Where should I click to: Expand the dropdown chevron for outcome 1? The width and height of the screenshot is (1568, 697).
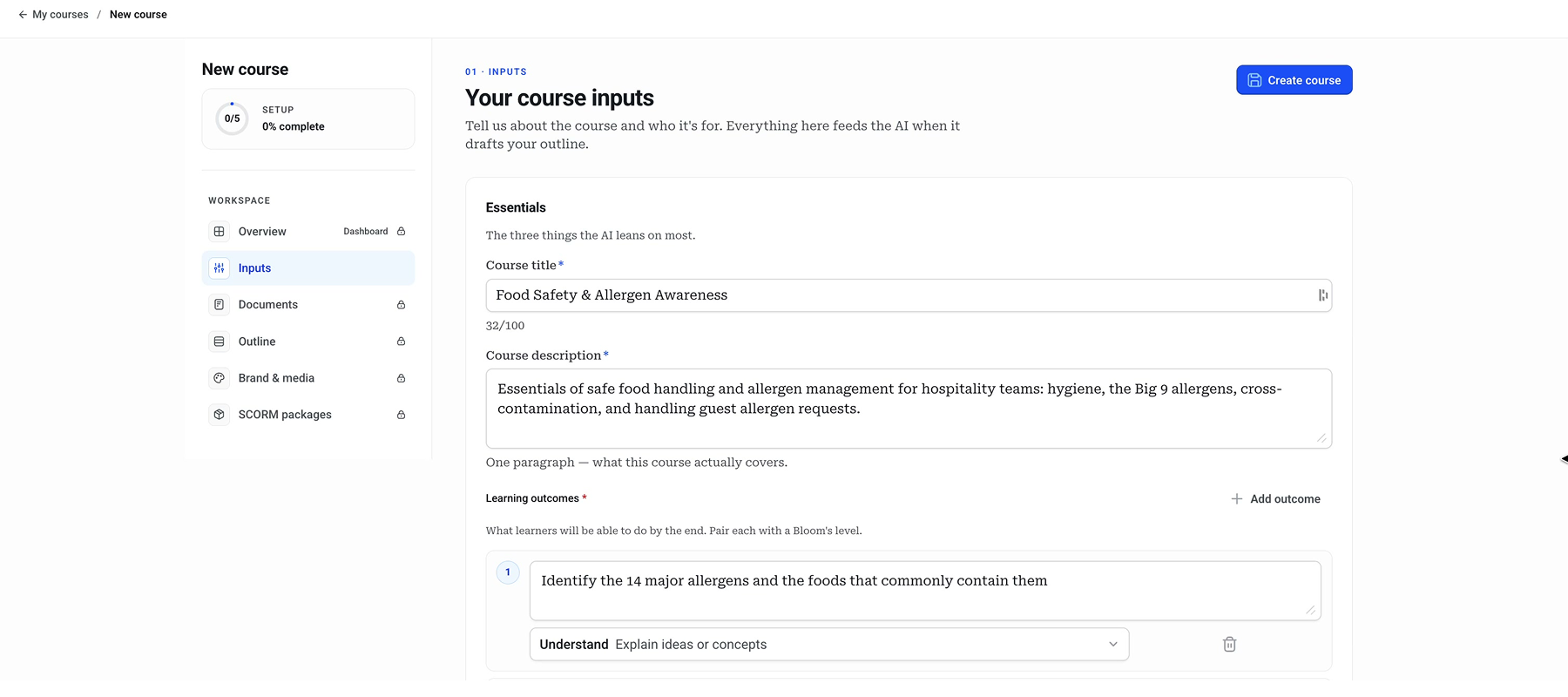1112,645
